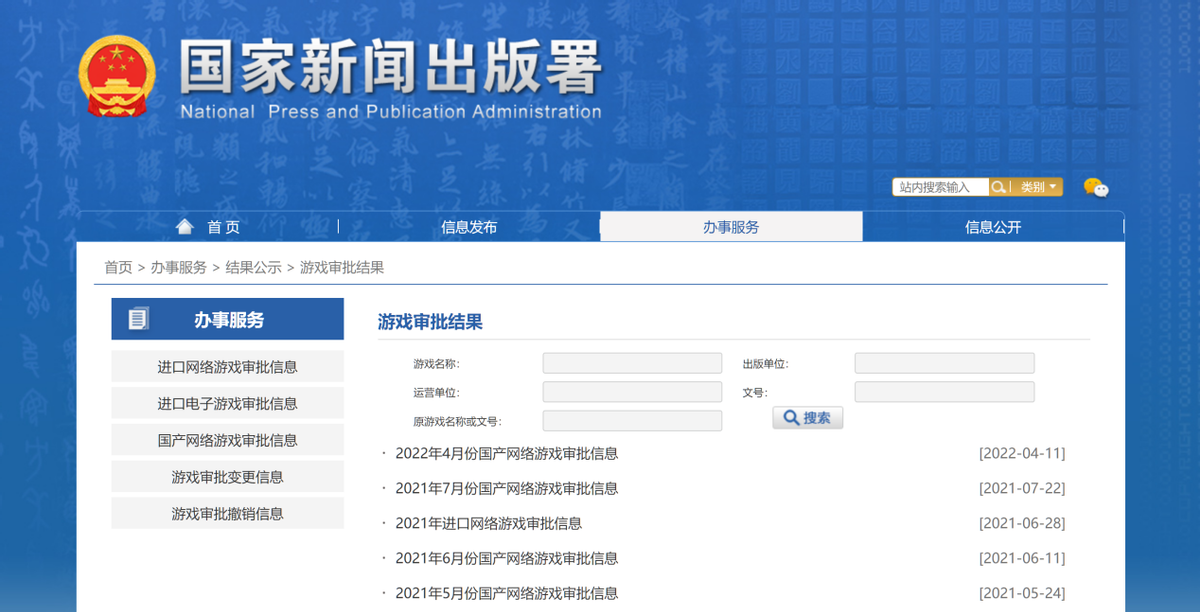Image resolution: width=1200 pixels, height=612 pixels.
Task: Open the 信息公开 menu
Action: (993, 227)
